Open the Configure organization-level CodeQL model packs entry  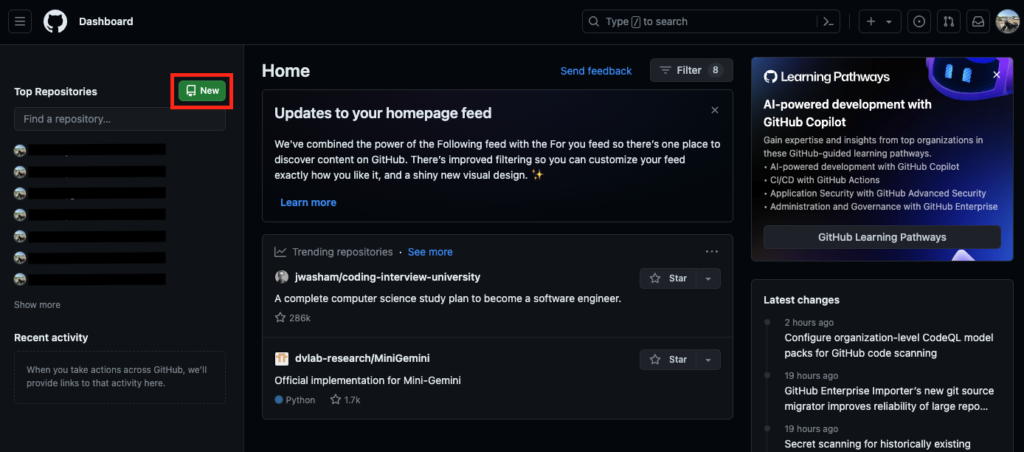[x=889, y=346]
